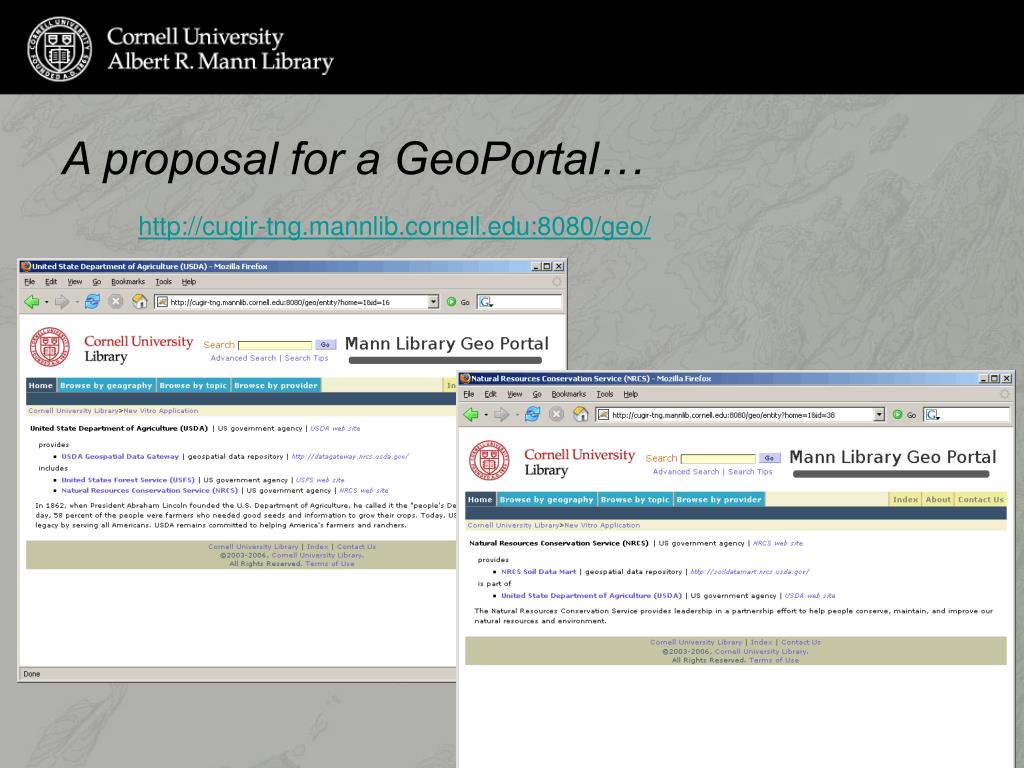Image resolution: width=1024 pixels, height=768 pixels.
Task: Click Home icon in USDA Firefox window
Action: click(140, 302)
